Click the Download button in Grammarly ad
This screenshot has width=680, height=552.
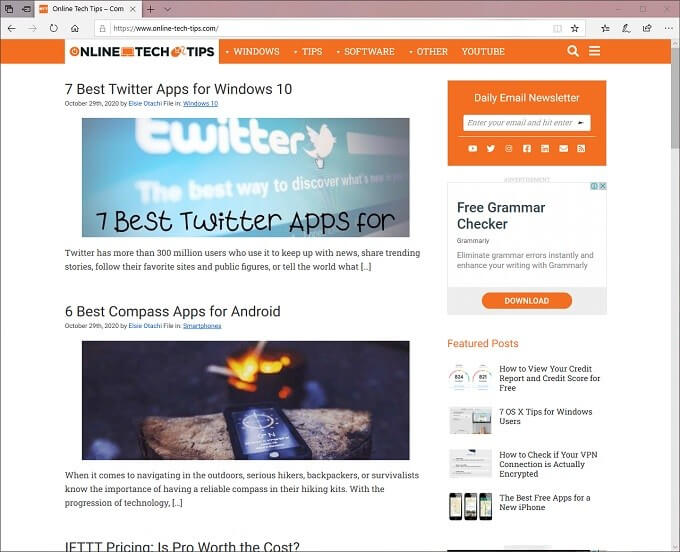coord(526,300)
